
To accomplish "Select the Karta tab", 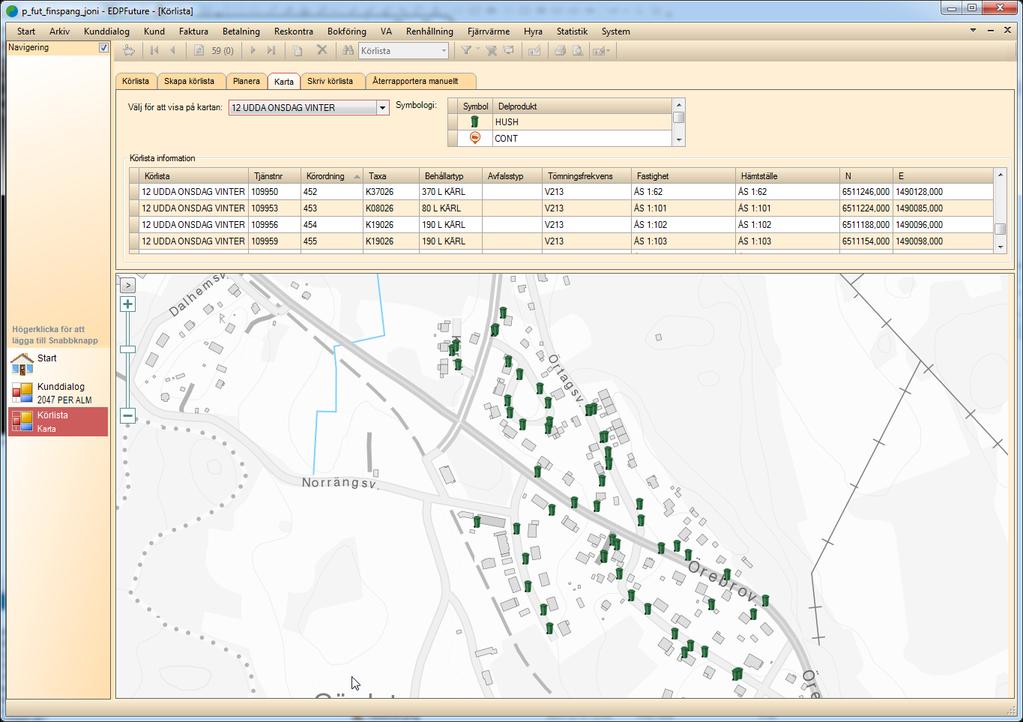I will 284,82.
